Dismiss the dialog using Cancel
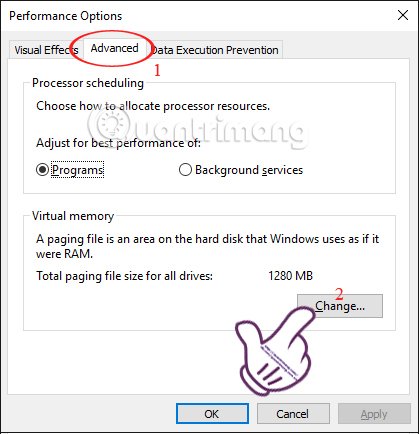 [x=293, y=414]
